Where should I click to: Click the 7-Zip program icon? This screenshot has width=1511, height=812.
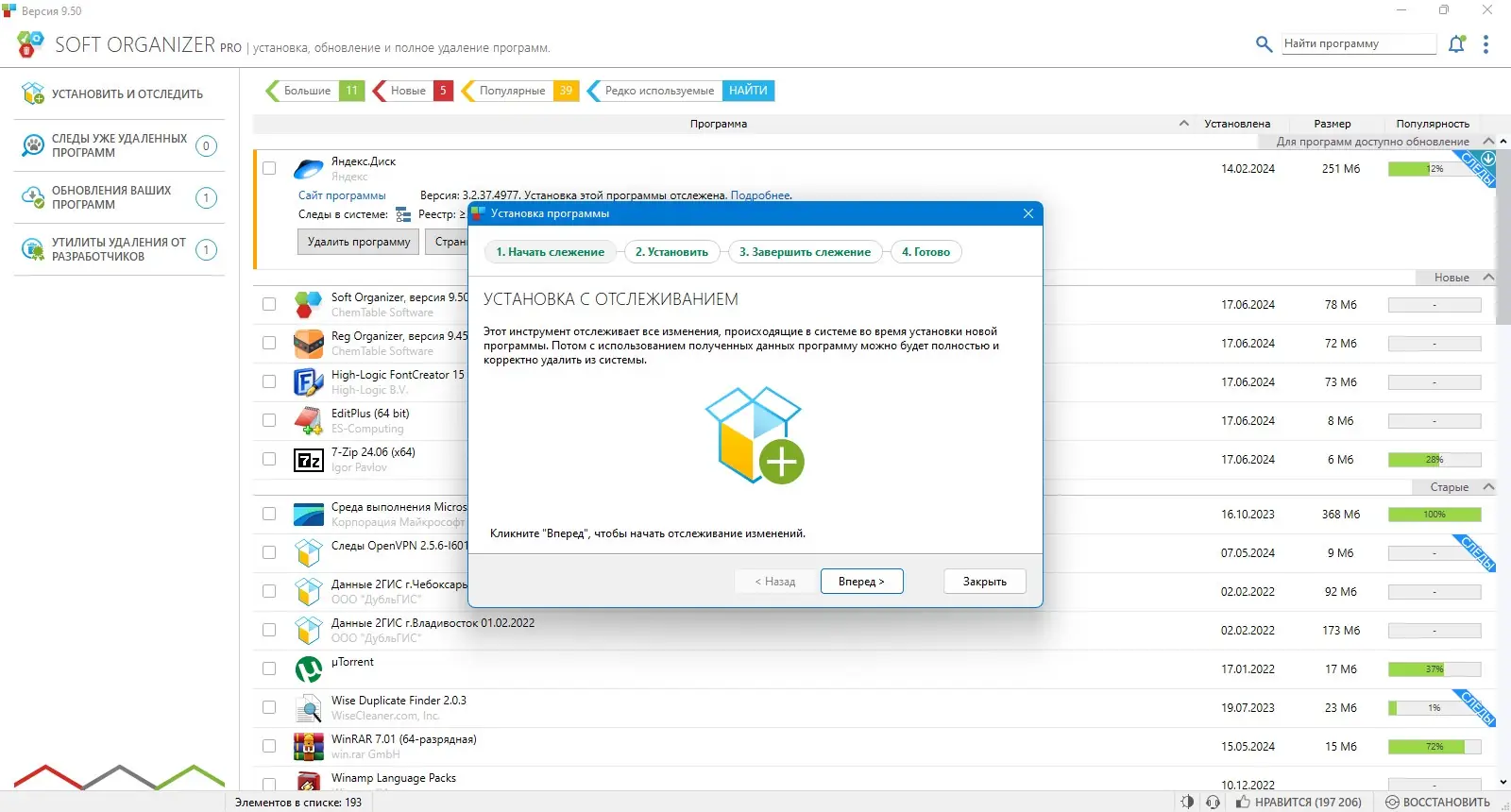309,460
